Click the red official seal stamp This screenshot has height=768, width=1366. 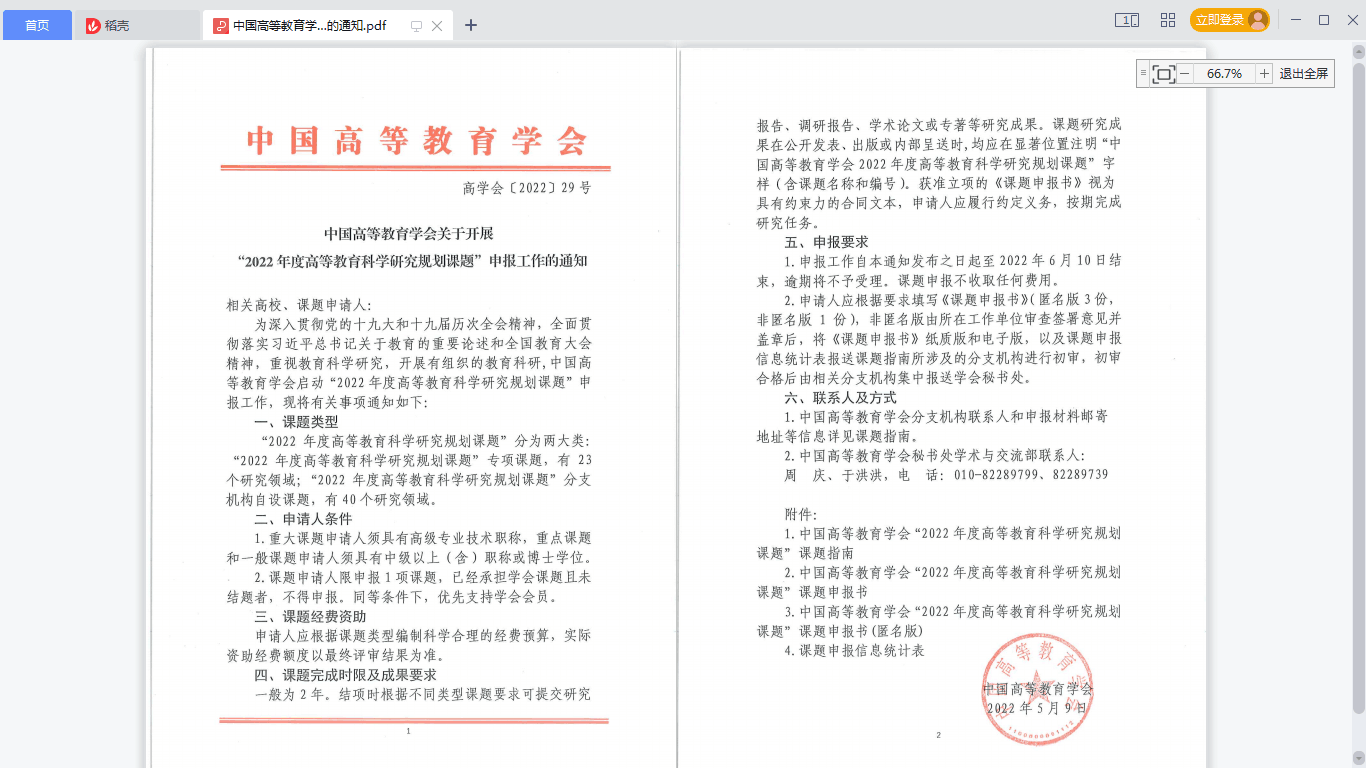1037,690
